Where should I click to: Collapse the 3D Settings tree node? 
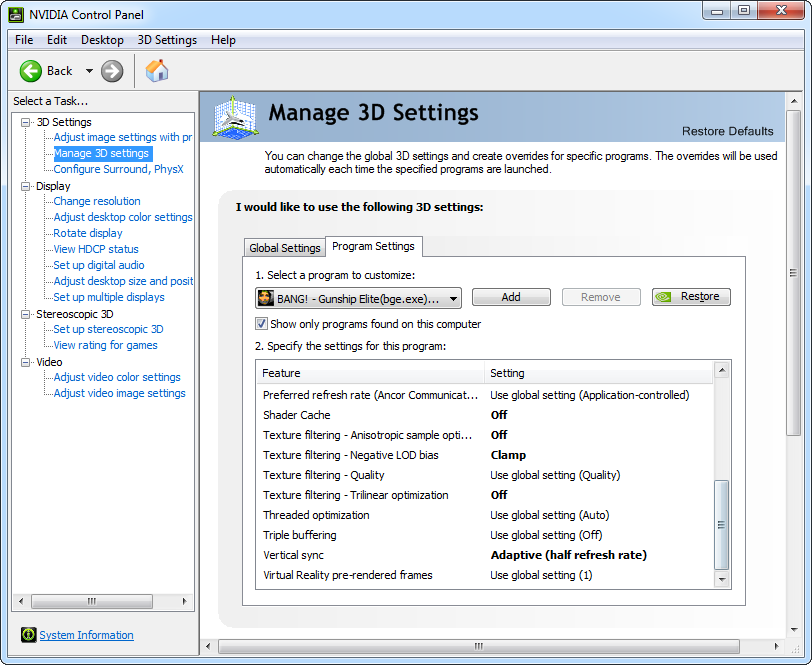(x=26, y=122)
